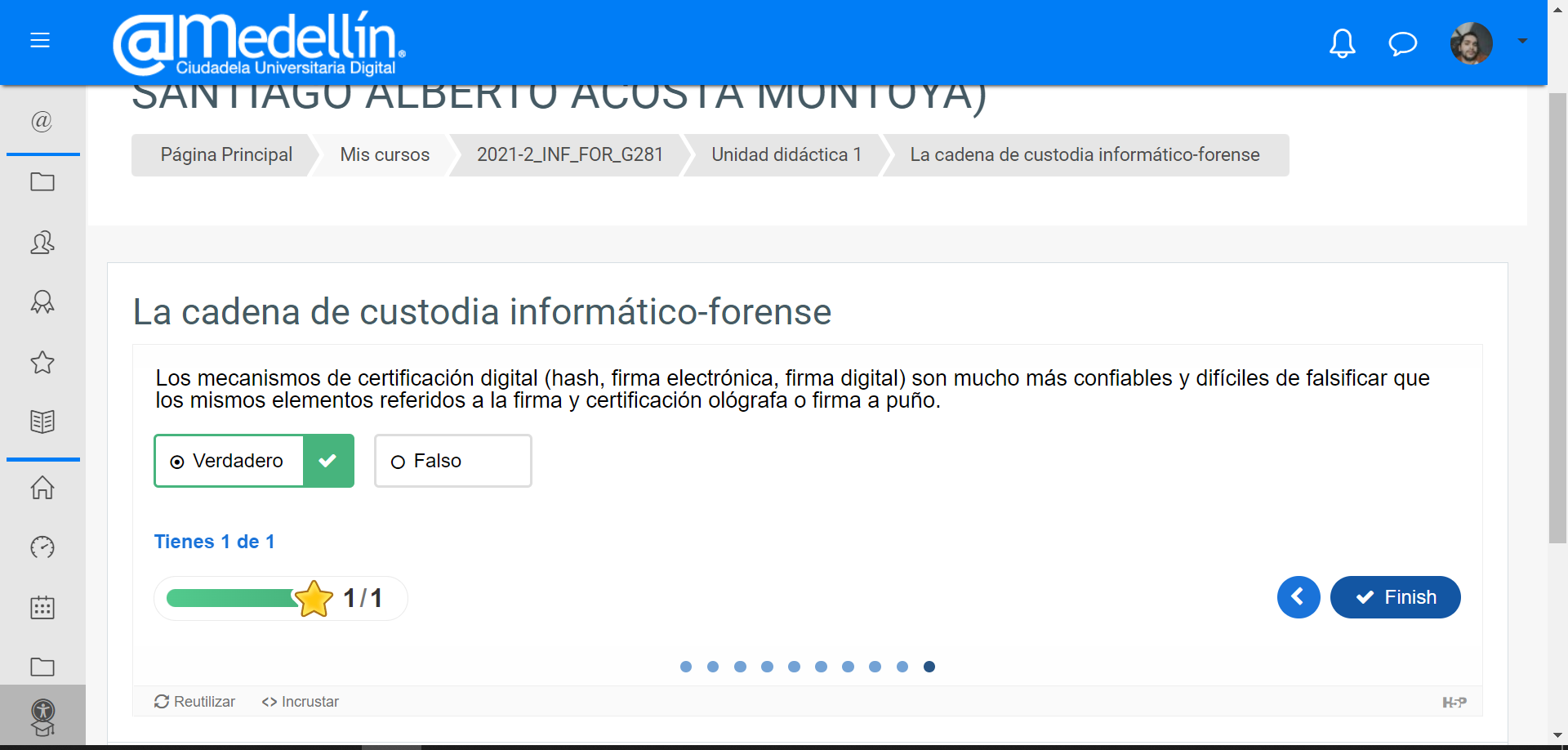Jump to the fifth question dot
Screen dimensions: 1568x750
coord(794,667)
